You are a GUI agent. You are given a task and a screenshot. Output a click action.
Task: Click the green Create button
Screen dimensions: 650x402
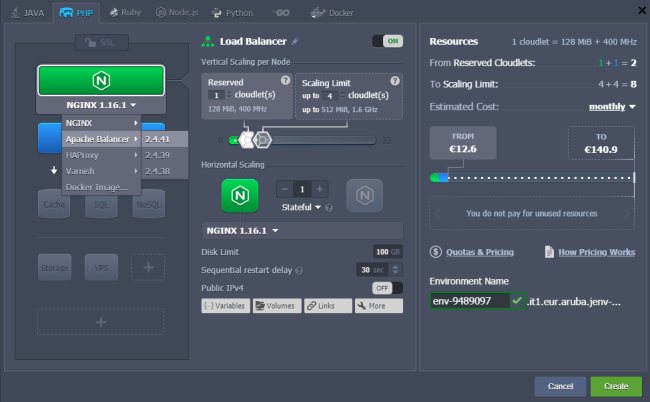click(x=616, y=386)
